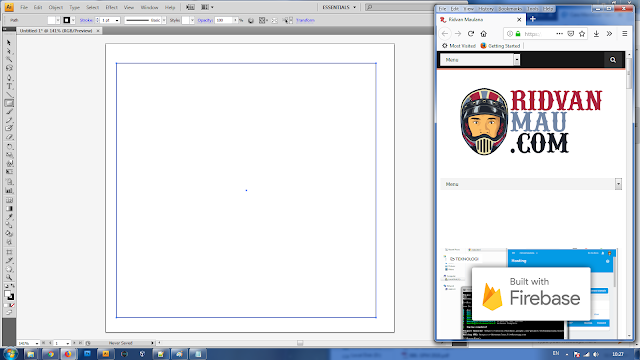Screen dimensions: 640x360
Task: Open the Firefox hamburger menu
Action: [x=624, y=34]
